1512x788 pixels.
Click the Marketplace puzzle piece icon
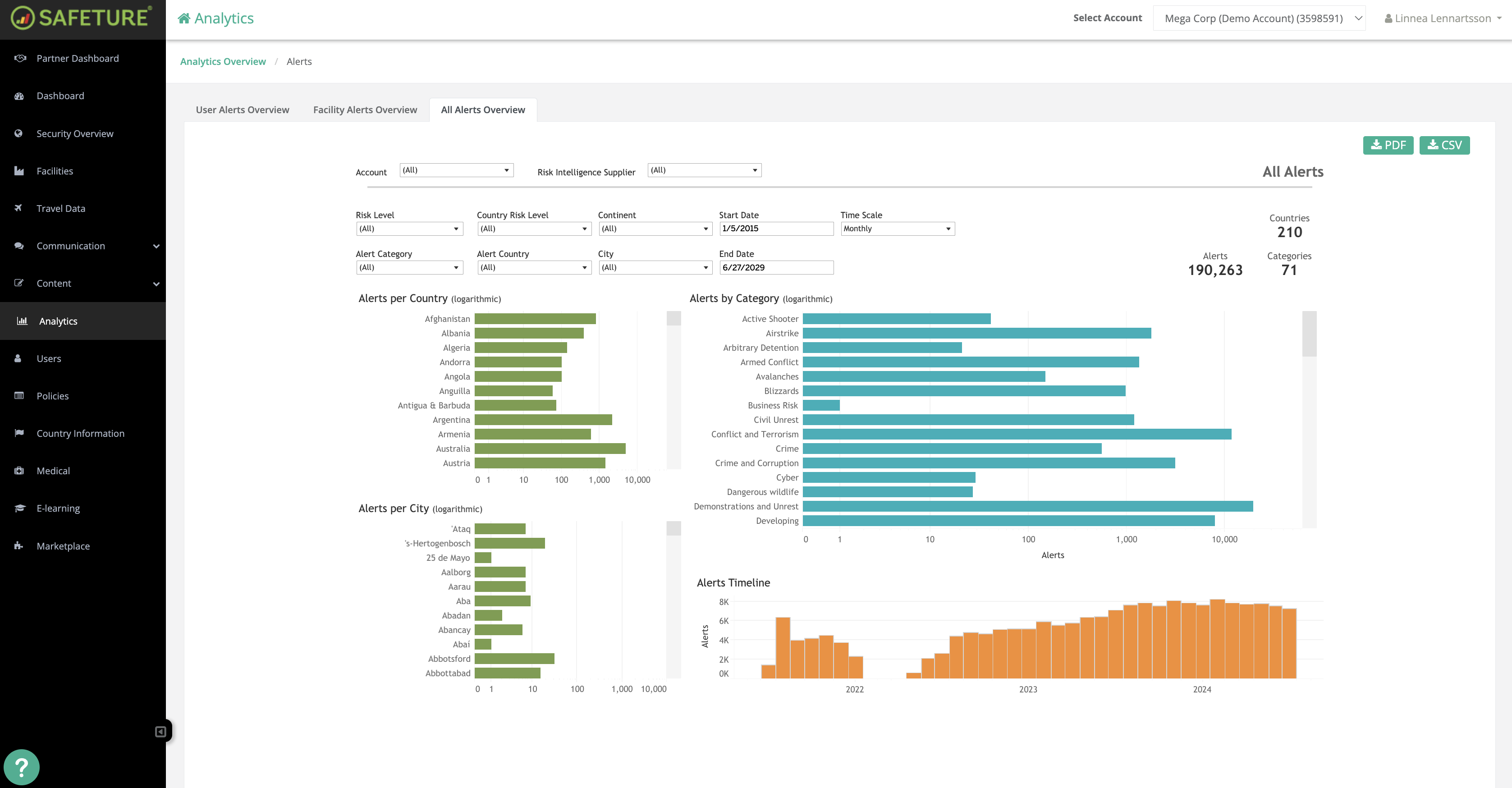(x=19, y=545)
